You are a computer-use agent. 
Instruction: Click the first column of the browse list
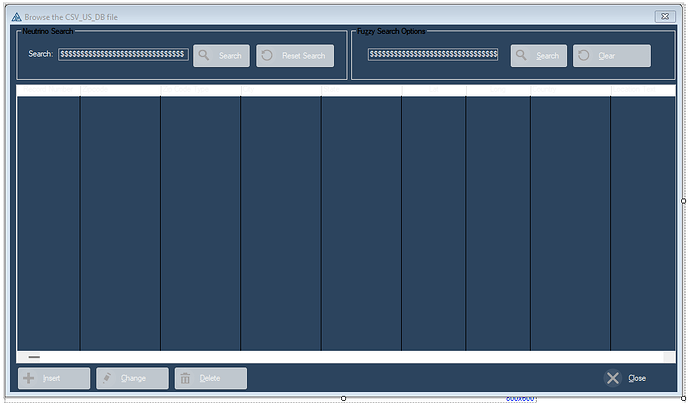pyautogui.click(x=48, y=220)
